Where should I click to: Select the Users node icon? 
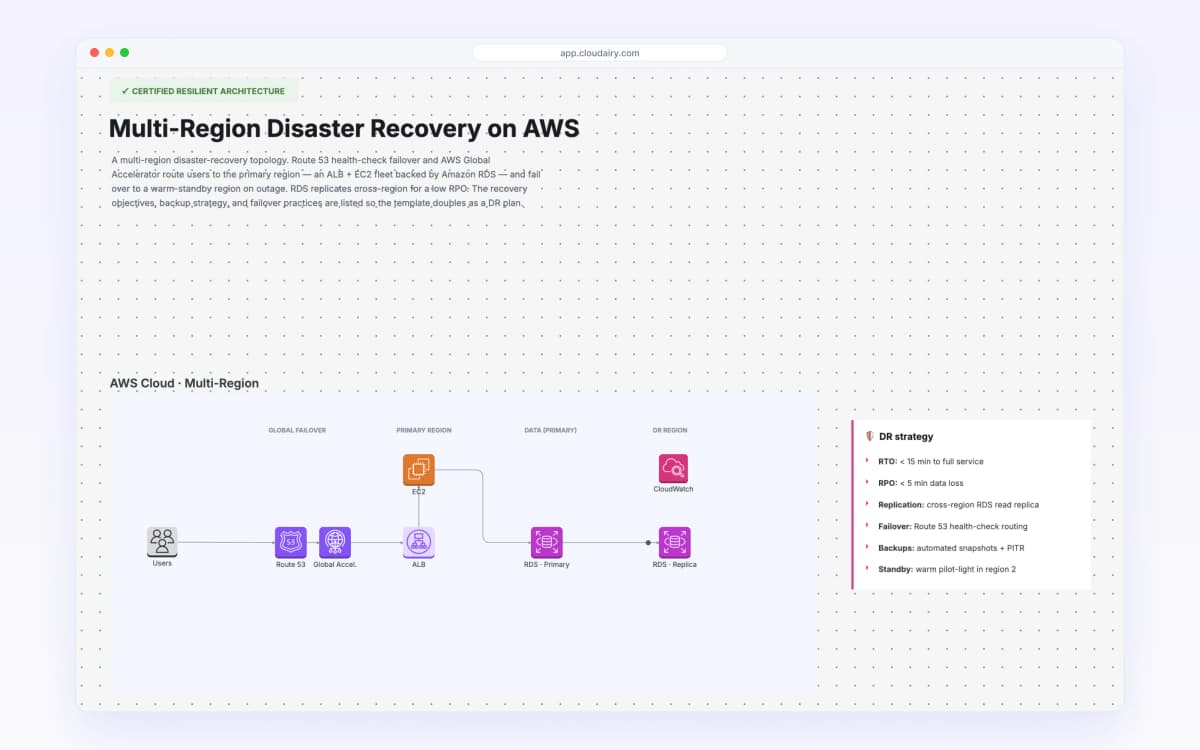(x=162, y=542)
